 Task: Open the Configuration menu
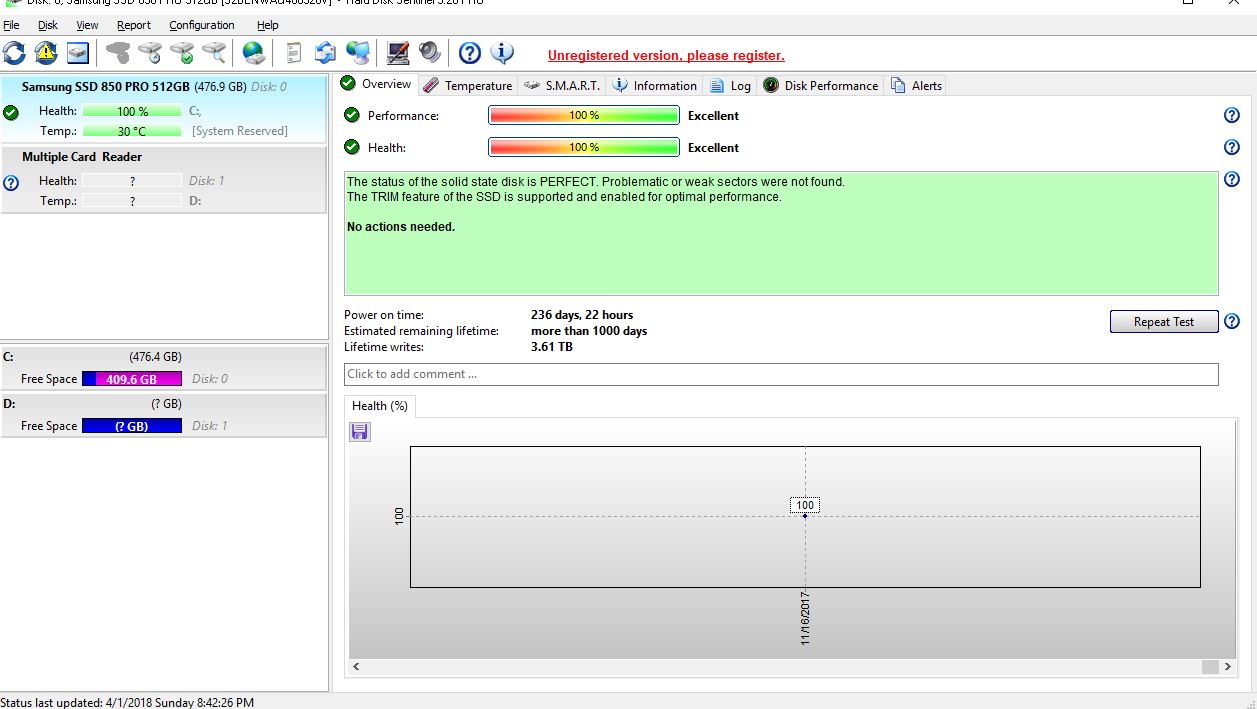(201, 25)
